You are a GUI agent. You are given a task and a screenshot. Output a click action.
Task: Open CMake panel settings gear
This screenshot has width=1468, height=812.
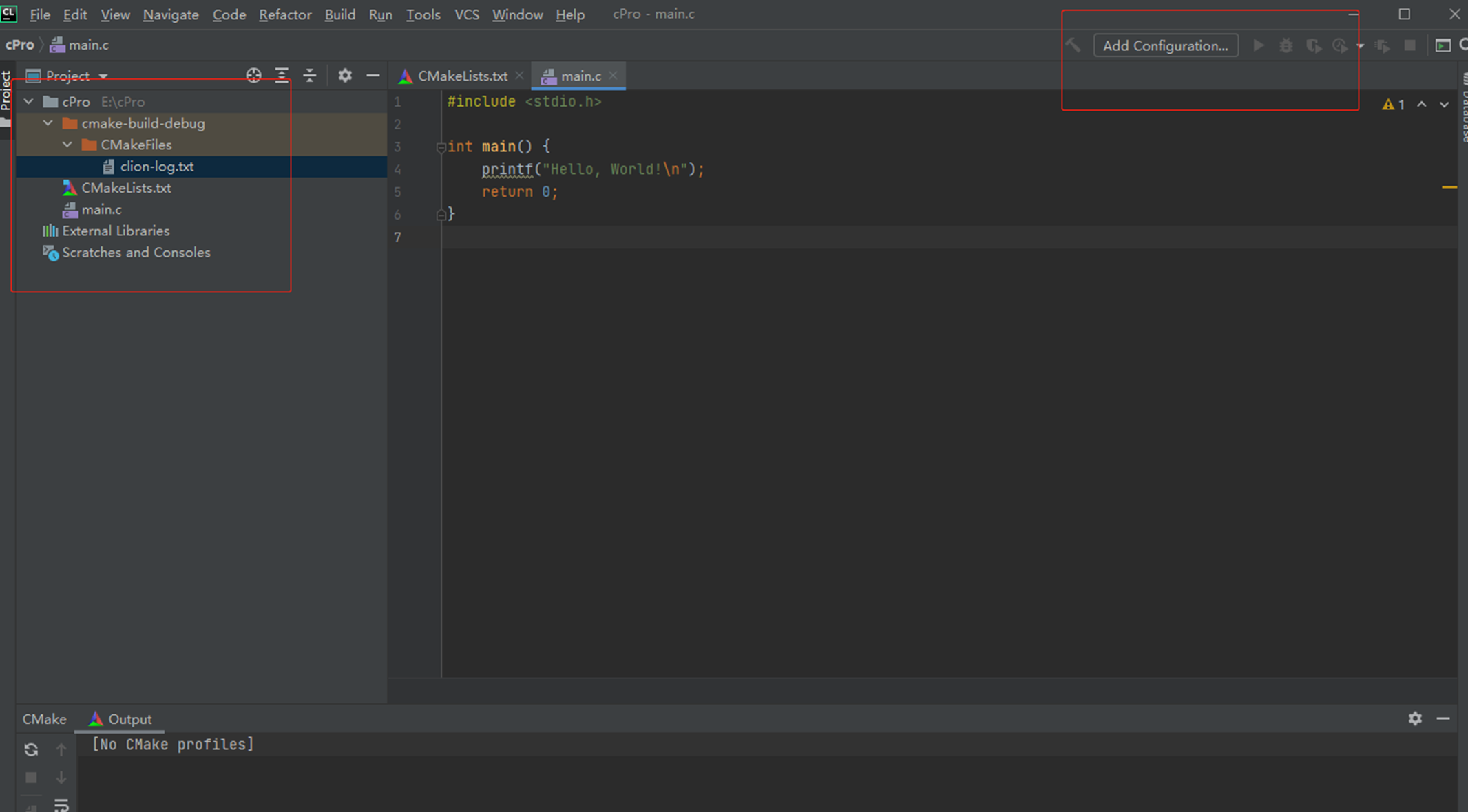click(x=1415, y=718)
